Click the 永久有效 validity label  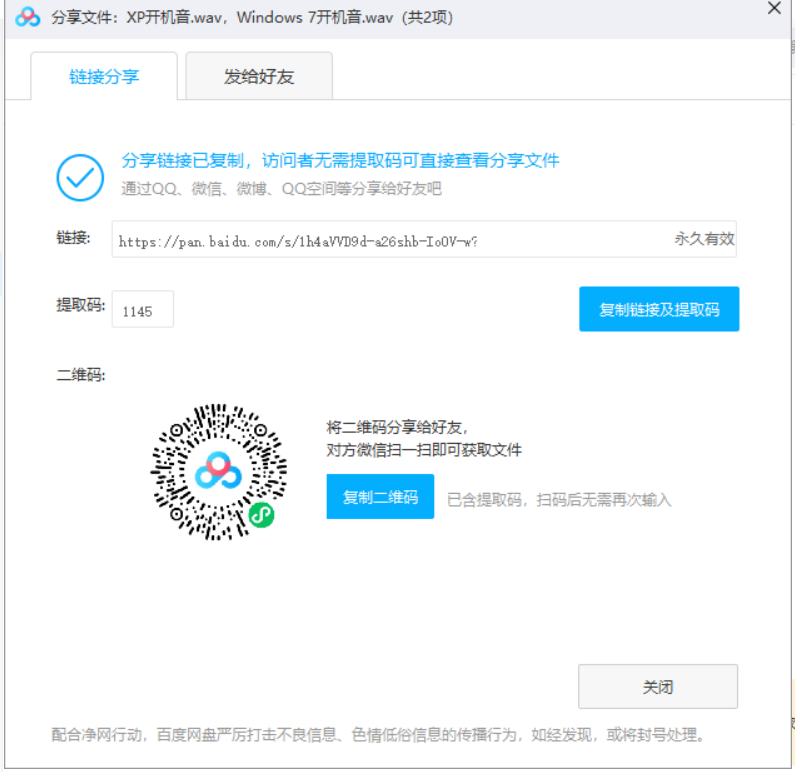pyautogui.click(x=704, y=239)
